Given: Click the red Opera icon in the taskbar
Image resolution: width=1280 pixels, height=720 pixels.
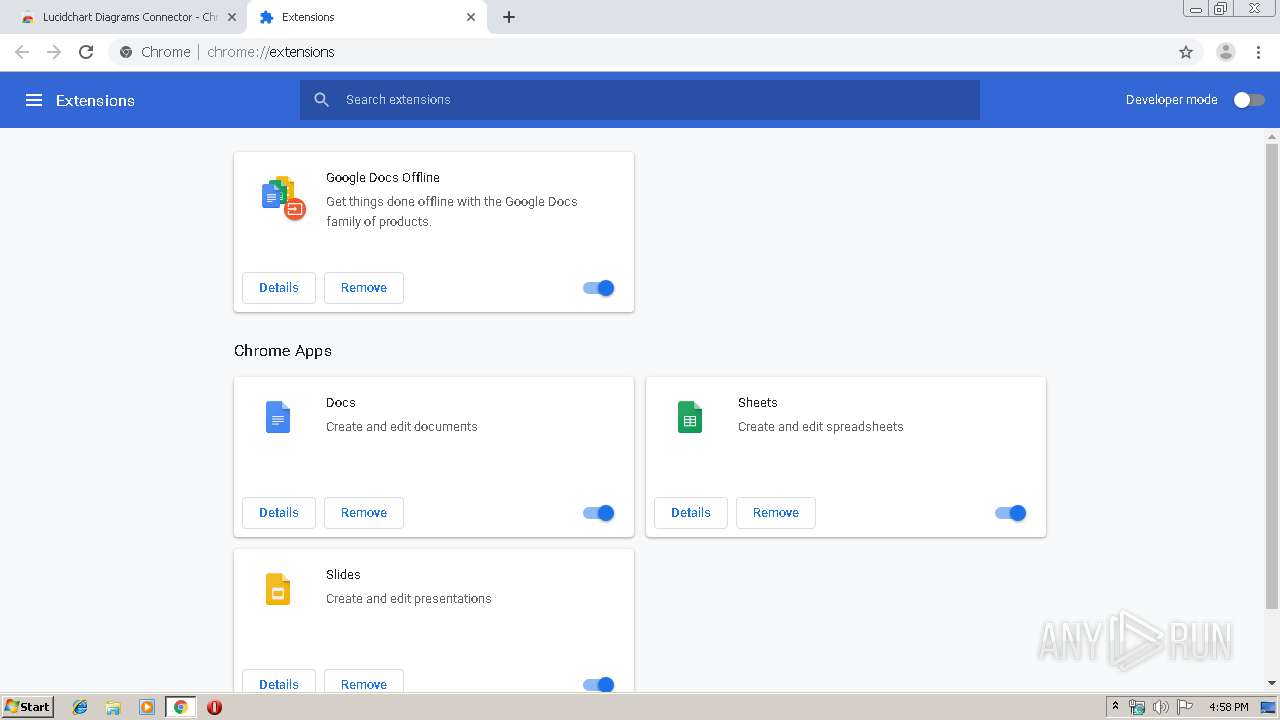Looking at the screenshot, I should point(214,707).
